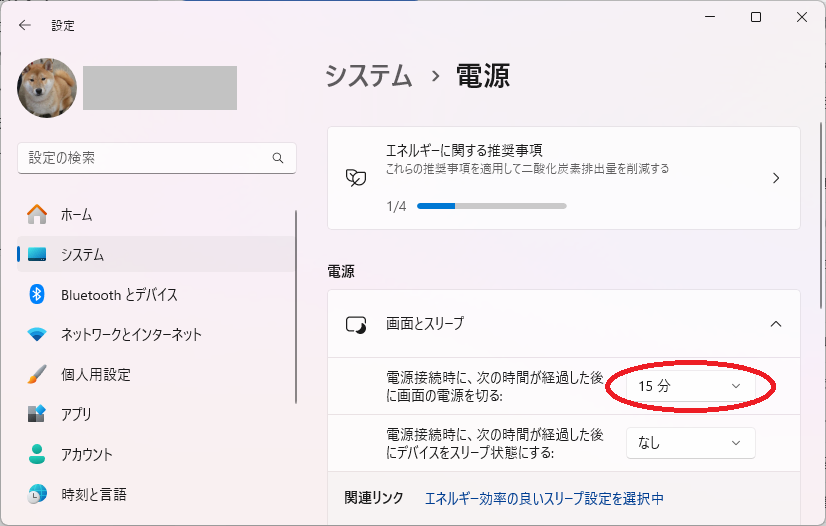The width and height of the screenshot is (826, 526).
Task: Click the 1/4 energy progress bar
Action: pyautogui.click(x=491, y=206)
